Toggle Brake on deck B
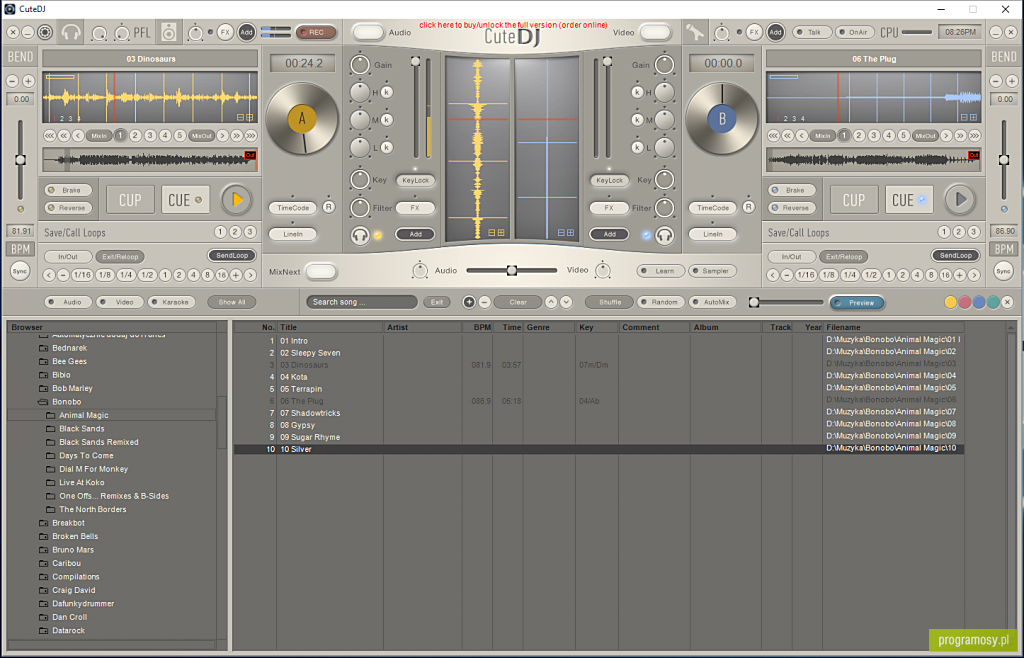 (x=792, y=190)
